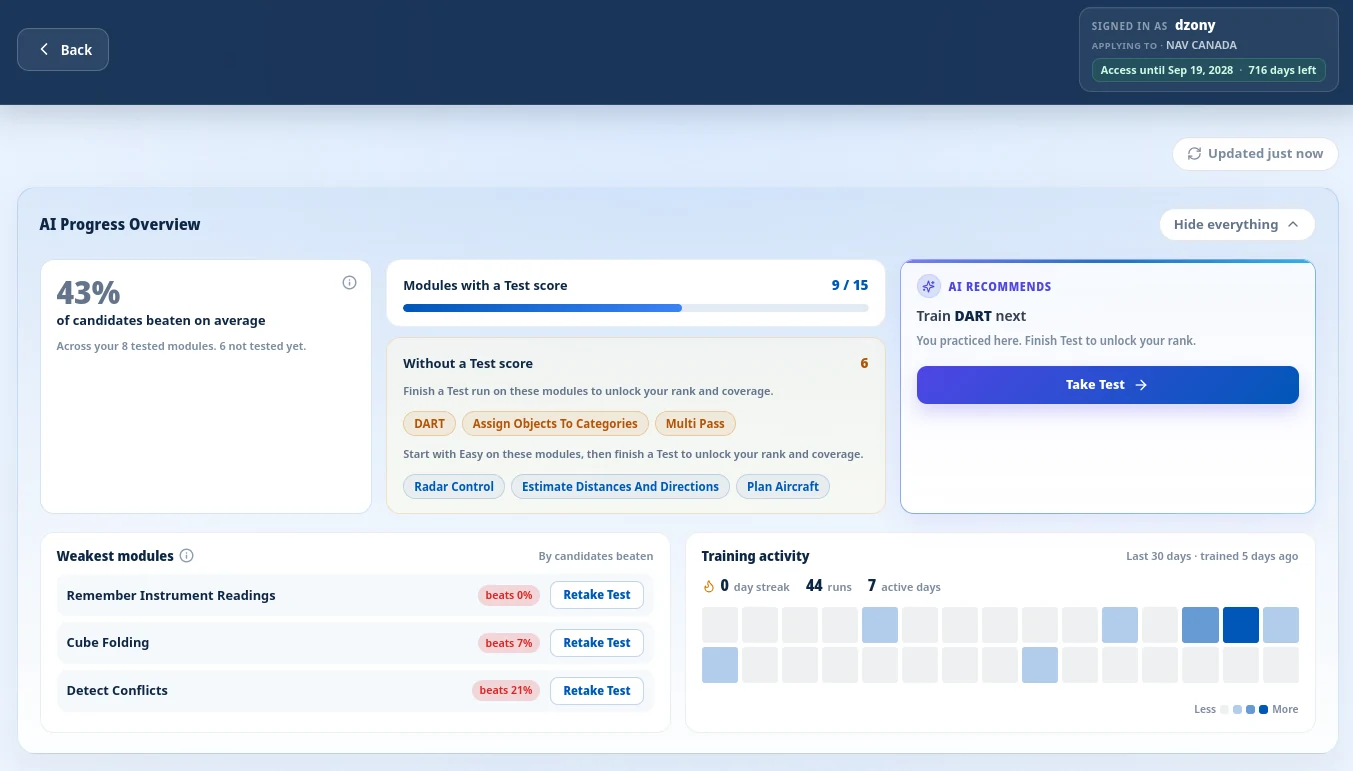The height and width of the screenshot is (771, 1353).
Task: Collapse overview with Hide everything
Action: [1237, 225]
